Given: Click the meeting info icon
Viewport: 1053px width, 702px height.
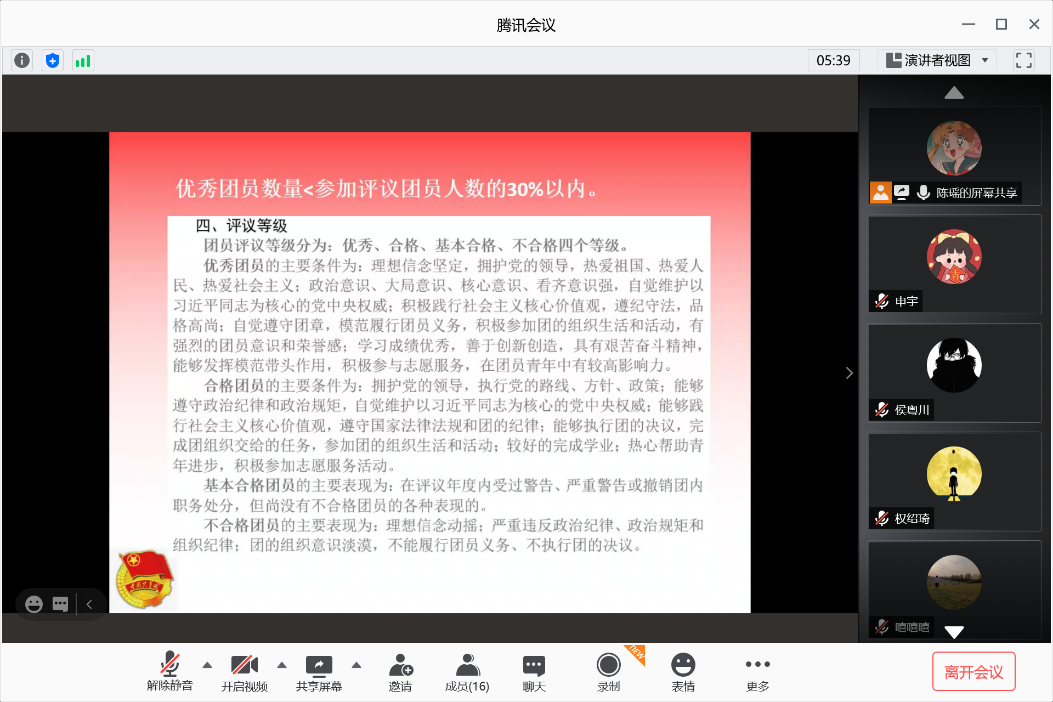Looking at the screenshot, I should pos(21,60).
